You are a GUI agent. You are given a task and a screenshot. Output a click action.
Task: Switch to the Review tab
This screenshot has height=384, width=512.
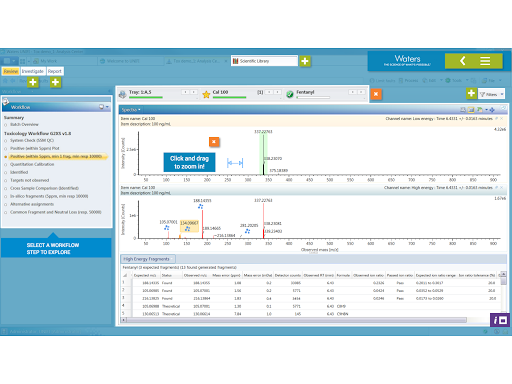point(11,71)
